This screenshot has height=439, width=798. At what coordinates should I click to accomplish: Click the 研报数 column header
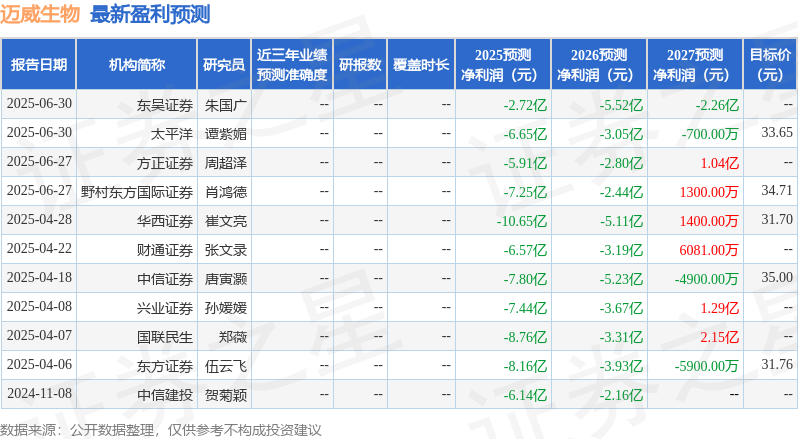coord(360,65)
